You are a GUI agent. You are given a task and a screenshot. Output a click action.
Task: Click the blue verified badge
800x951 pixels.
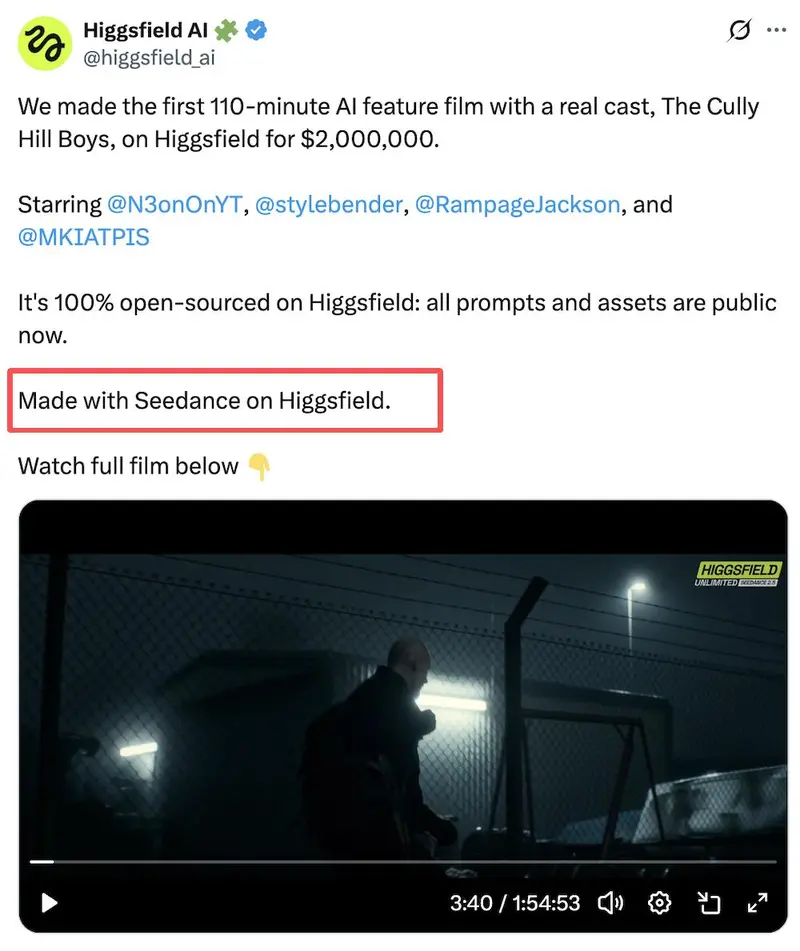coord(256,30)
